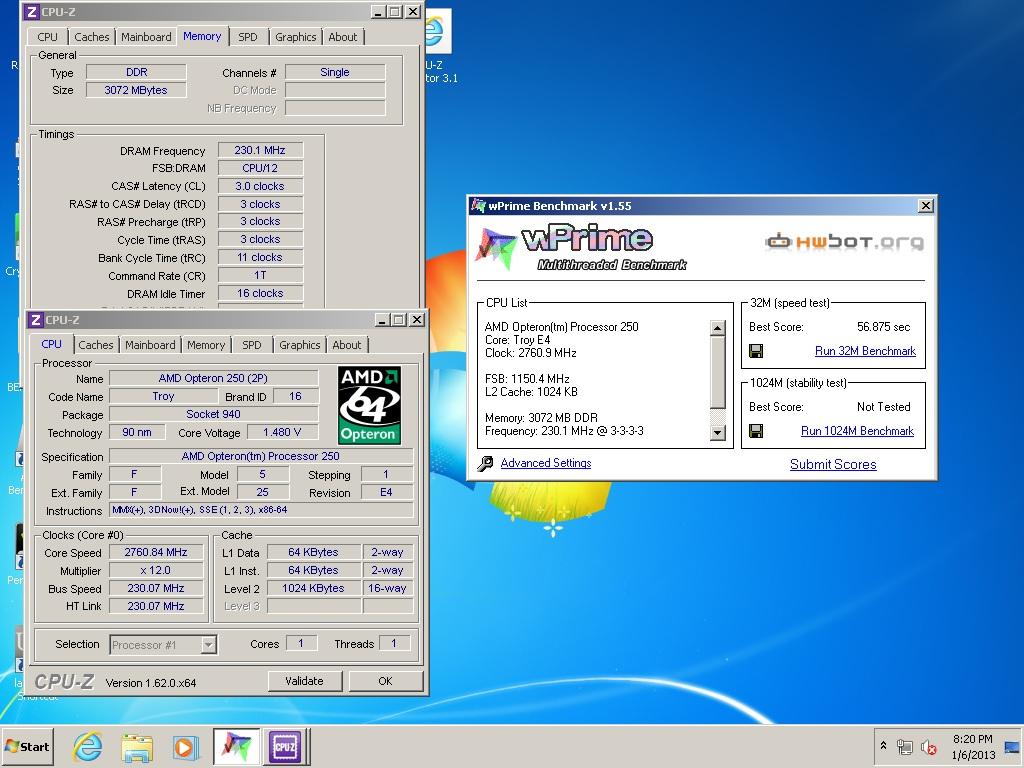The image size is (1024, 768).
Task: Open About tab in back CPU-Z window
Action: coord(342,37)
